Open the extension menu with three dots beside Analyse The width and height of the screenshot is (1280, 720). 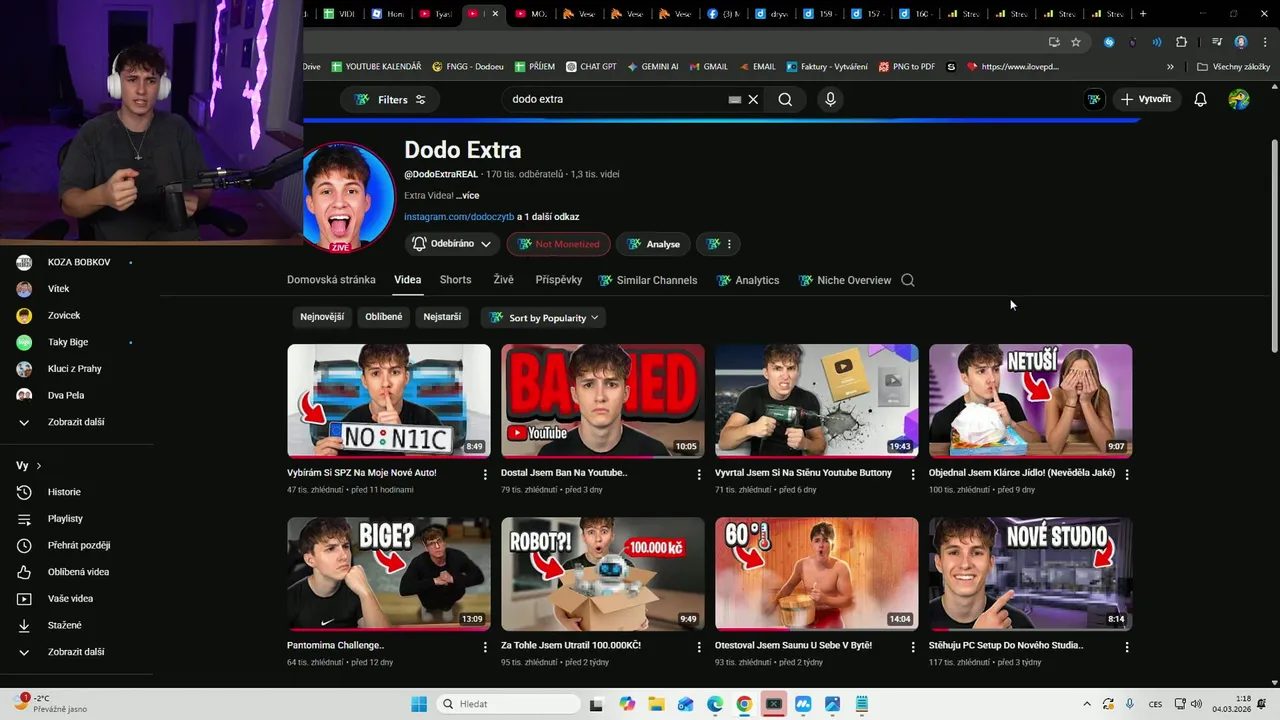click(720, 244)
